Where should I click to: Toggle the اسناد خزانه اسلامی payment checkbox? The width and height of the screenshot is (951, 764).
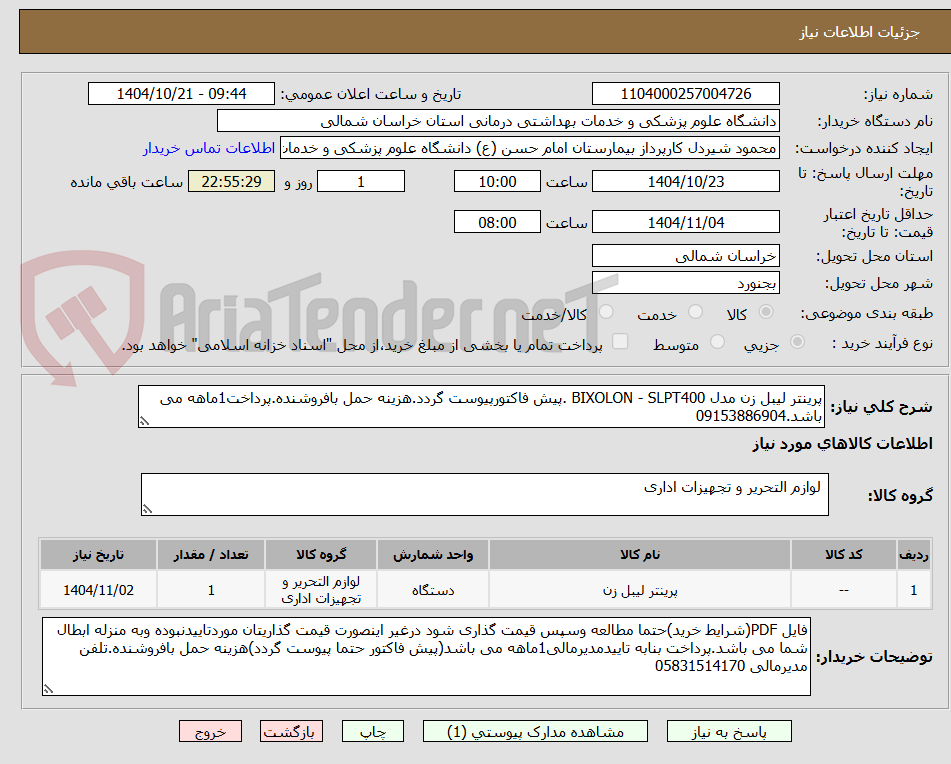(620, 342)
